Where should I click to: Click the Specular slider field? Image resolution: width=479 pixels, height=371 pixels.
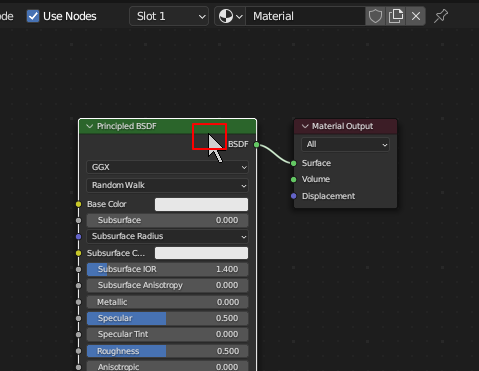167,318
